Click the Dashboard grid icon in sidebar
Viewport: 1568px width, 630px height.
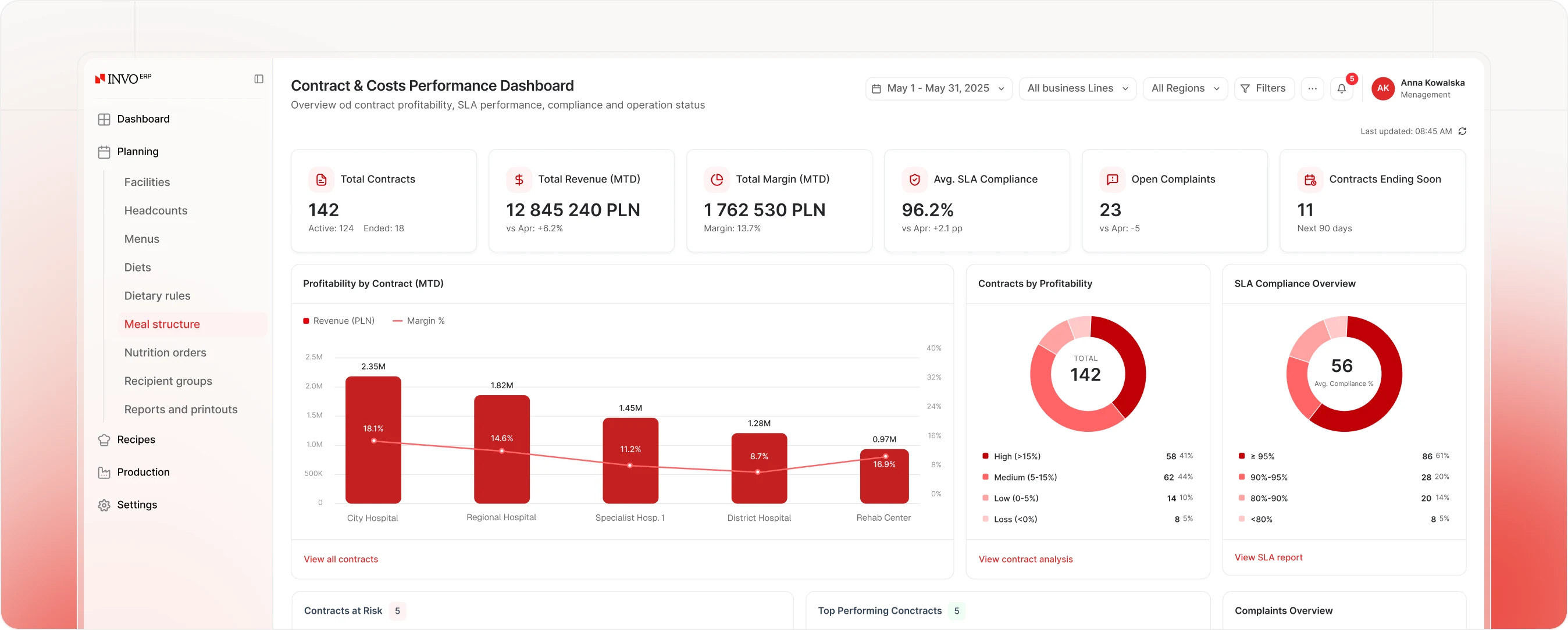click(x=104, y=120)
